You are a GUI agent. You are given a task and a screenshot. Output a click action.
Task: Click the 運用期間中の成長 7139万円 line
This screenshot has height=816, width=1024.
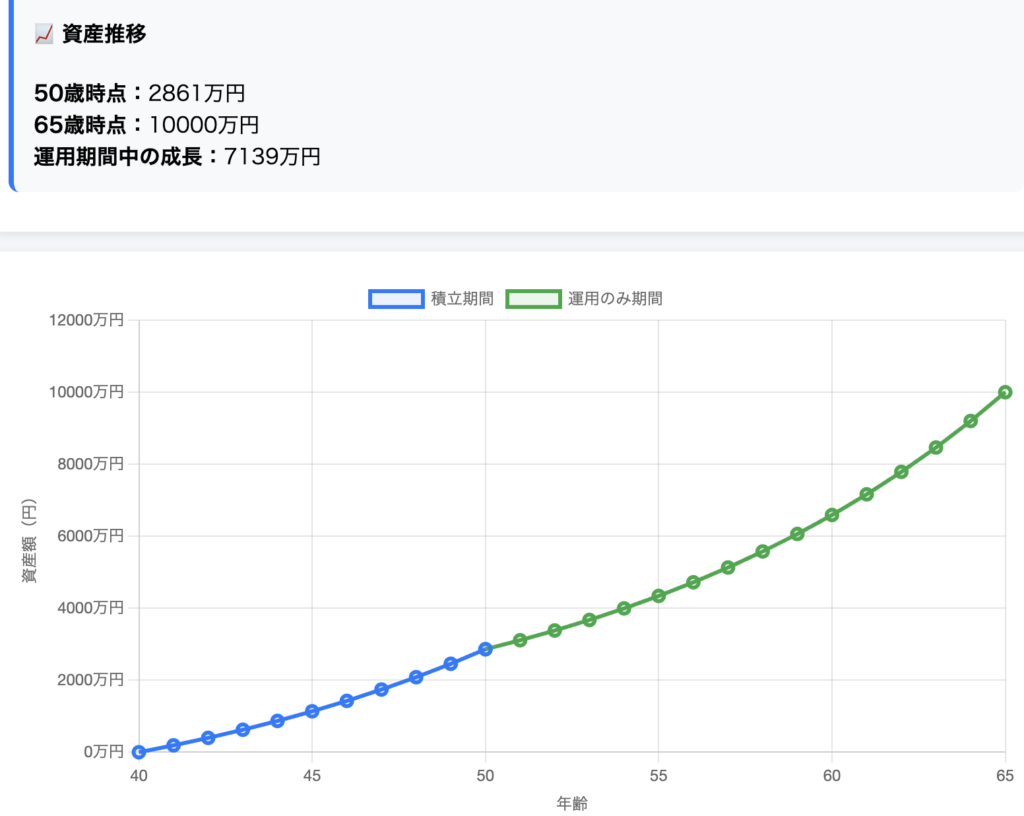coord(178,156)
